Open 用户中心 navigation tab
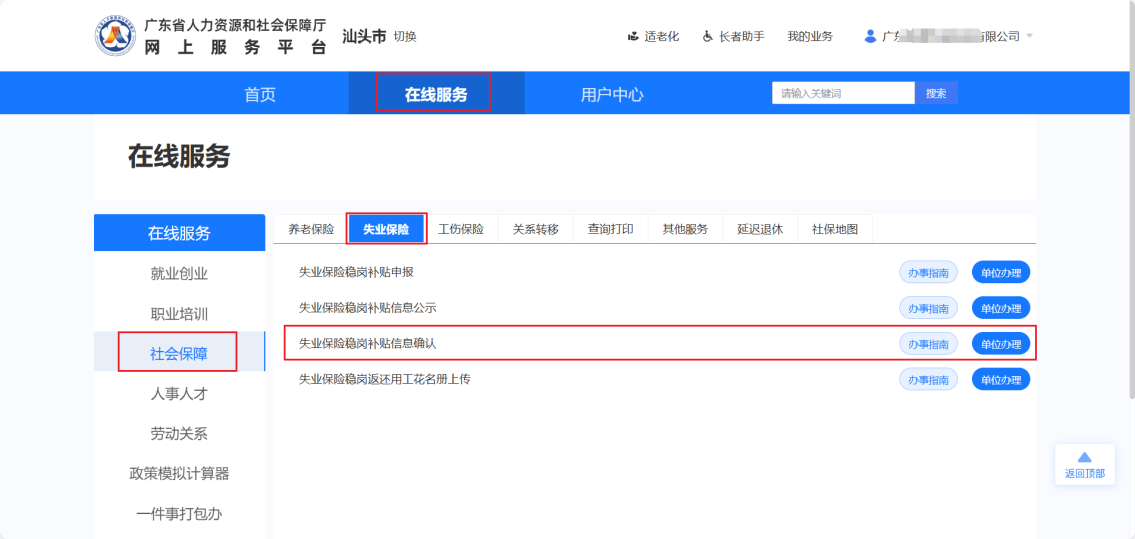The height and width of the screenshot is (539, 1135). pyautogui.click(x=612, y=94)
